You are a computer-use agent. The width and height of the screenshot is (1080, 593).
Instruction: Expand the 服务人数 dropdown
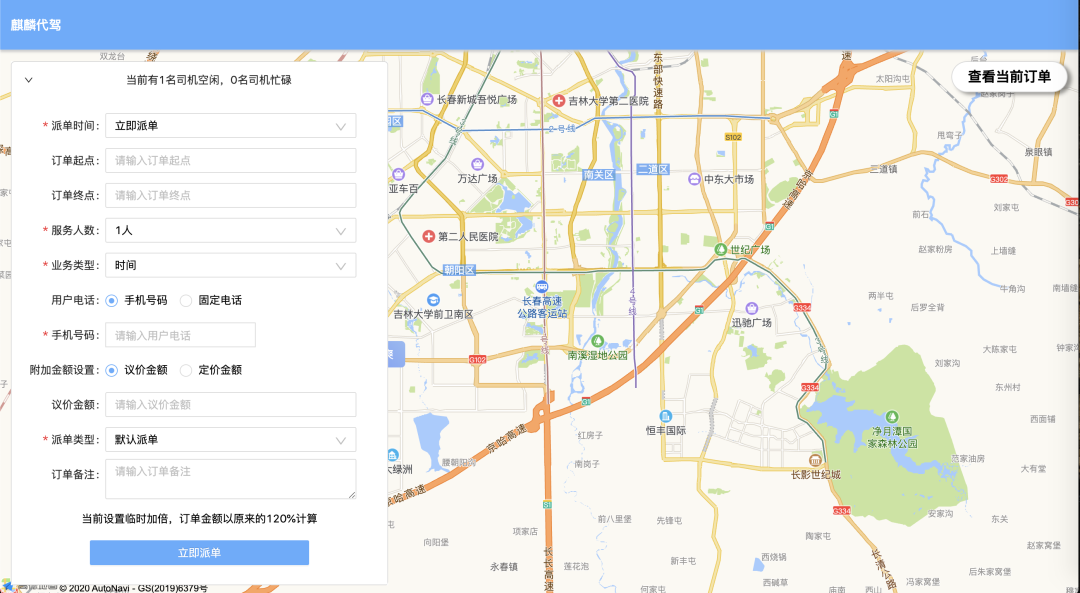(x=231, y=231)
